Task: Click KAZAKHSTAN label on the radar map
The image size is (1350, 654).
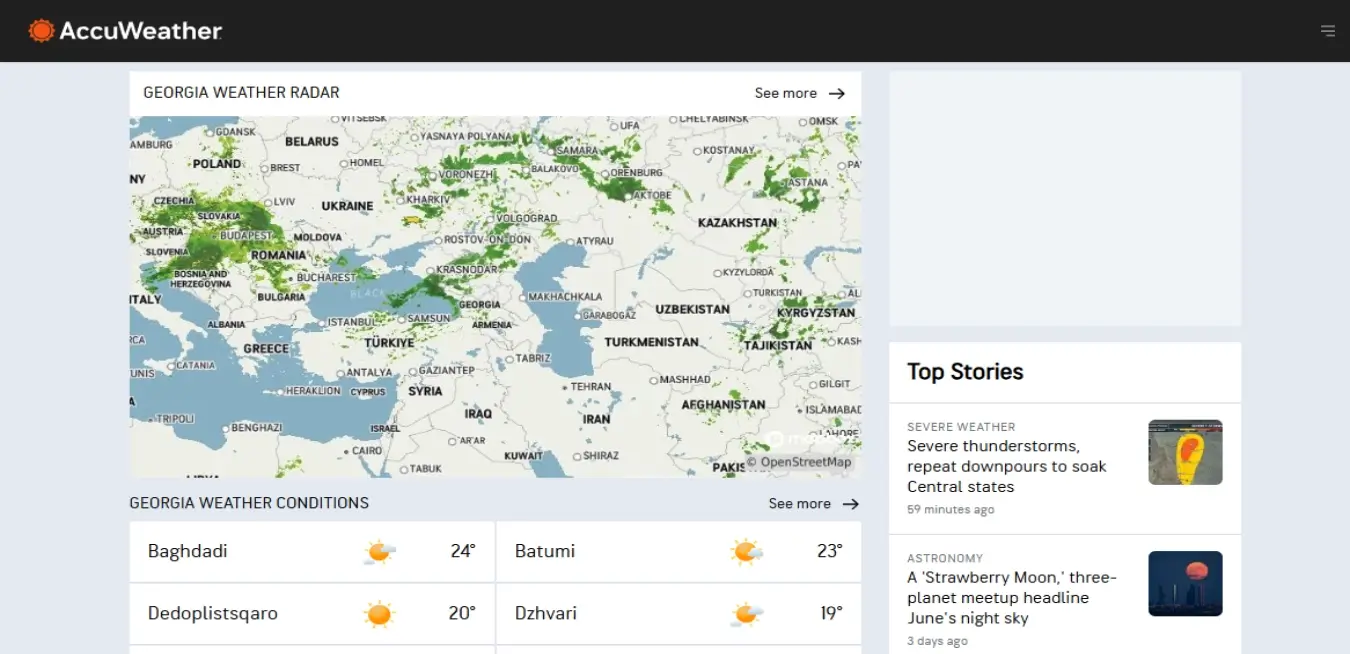Action: pyautogui.click(x=738, y=222)
